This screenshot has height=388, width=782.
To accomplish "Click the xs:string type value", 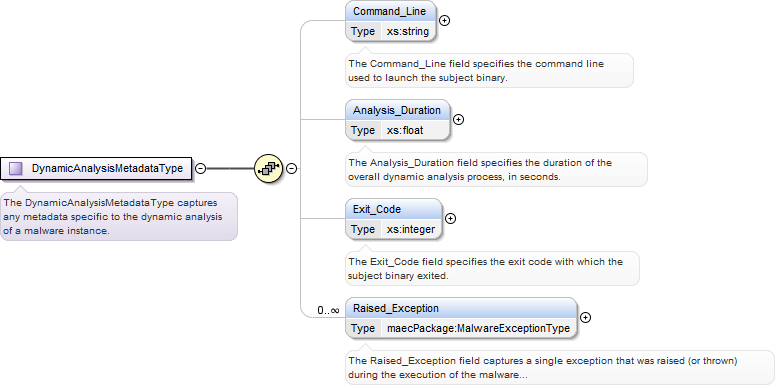I will pos(408,31).
